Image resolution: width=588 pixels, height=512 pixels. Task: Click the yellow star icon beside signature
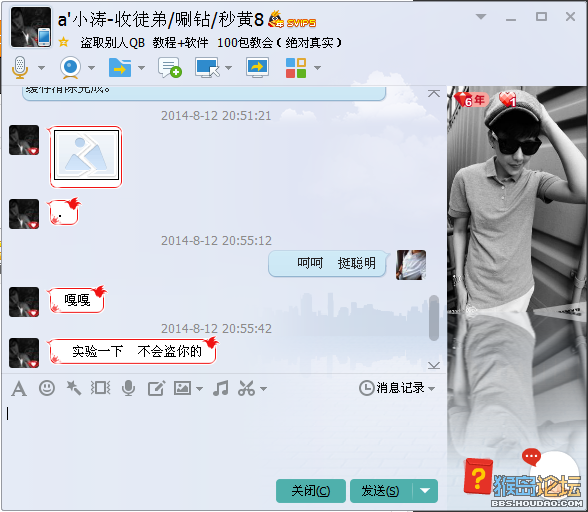[63, 42]
